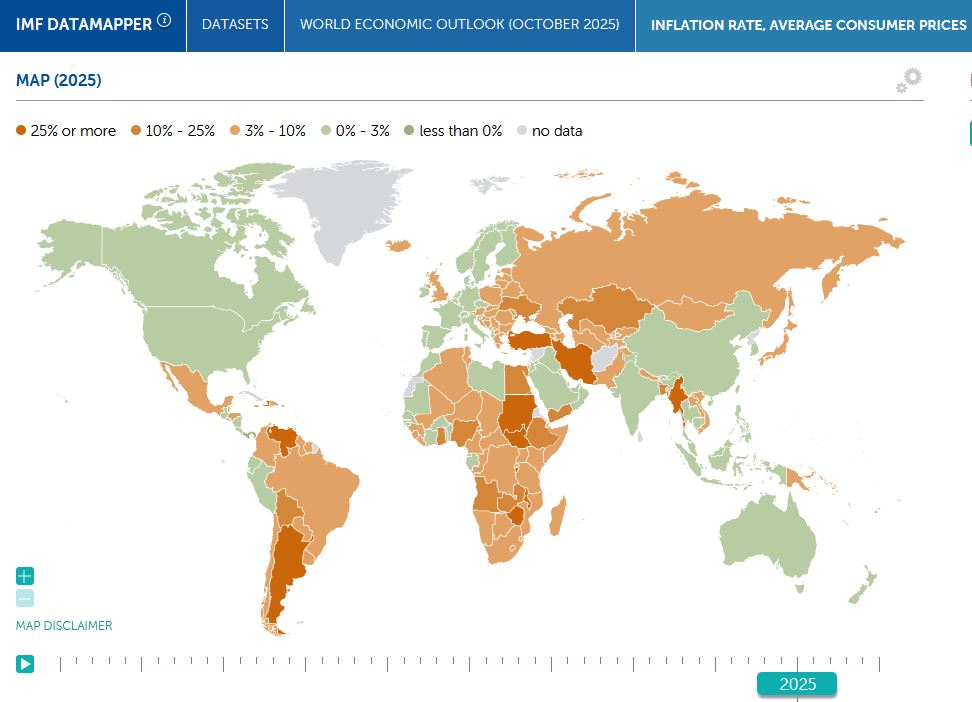Open the DATASETS tab
Screen dimensions: 972x702
pyautogui.click(x=235, y=24)
